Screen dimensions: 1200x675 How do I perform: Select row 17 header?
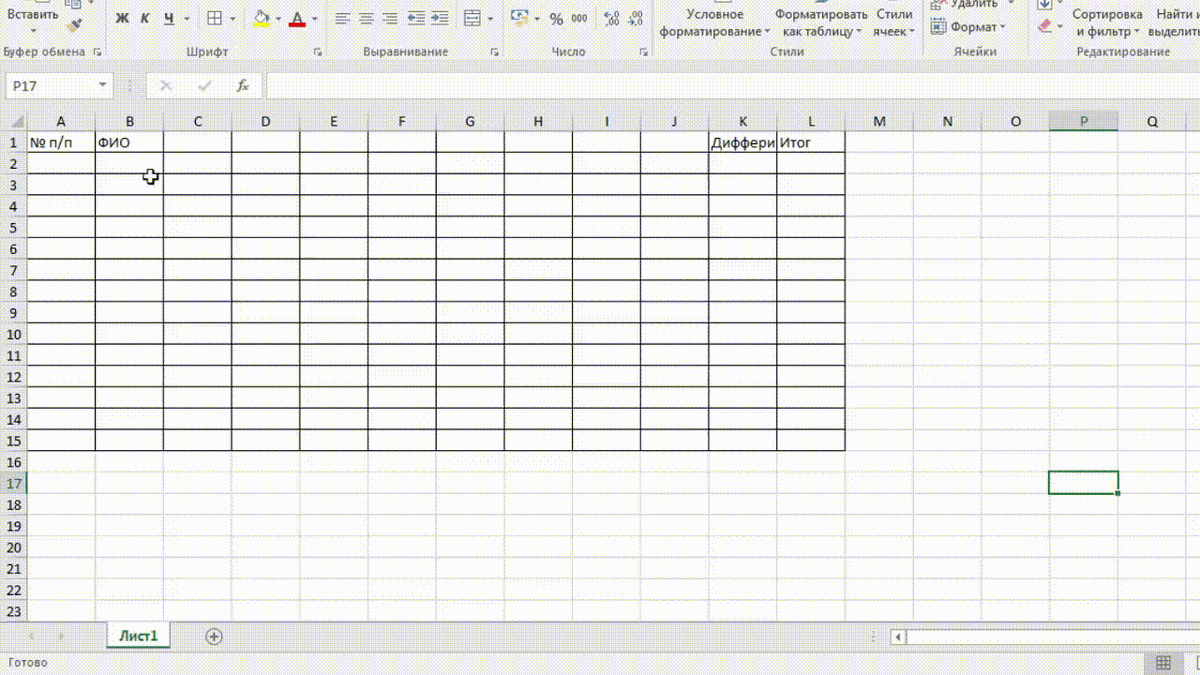pos(13,483)
